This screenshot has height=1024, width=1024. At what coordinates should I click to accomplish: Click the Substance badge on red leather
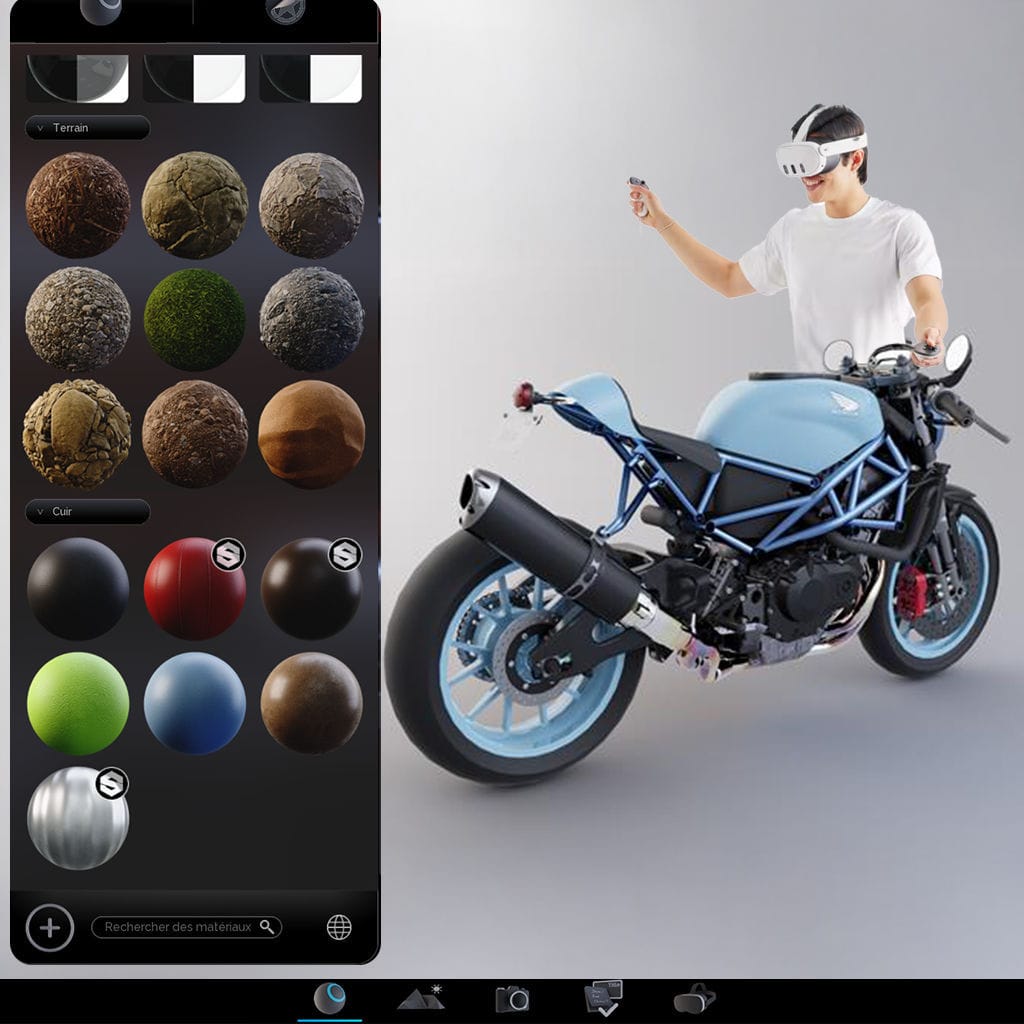coord(228,554)
